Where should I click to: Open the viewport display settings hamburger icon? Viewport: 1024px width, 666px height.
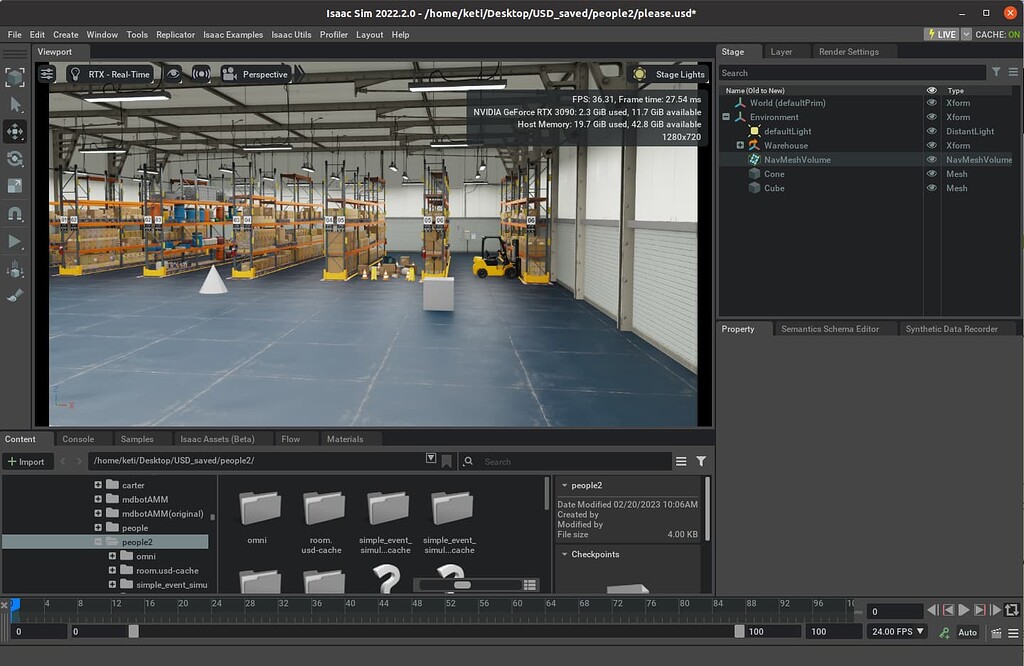47,73
